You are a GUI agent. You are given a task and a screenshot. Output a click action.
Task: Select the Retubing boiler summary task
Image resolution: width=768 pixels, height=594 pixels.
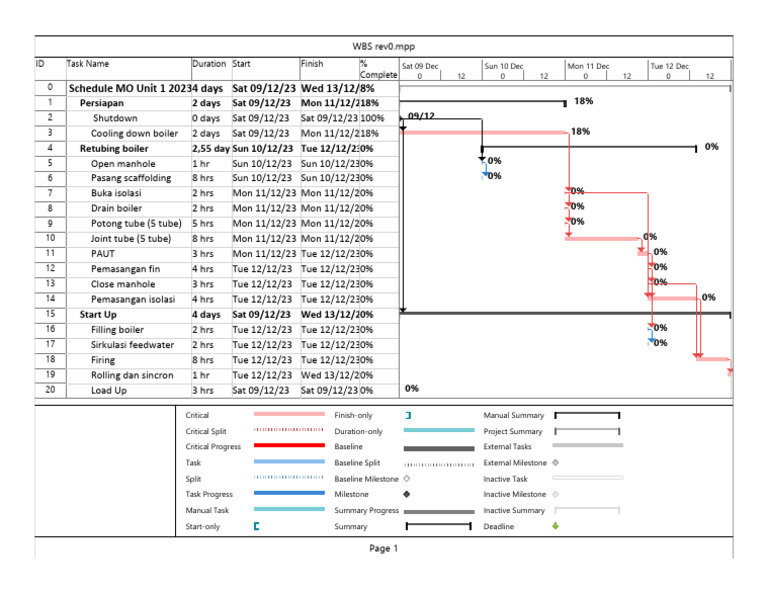point(114,148)
